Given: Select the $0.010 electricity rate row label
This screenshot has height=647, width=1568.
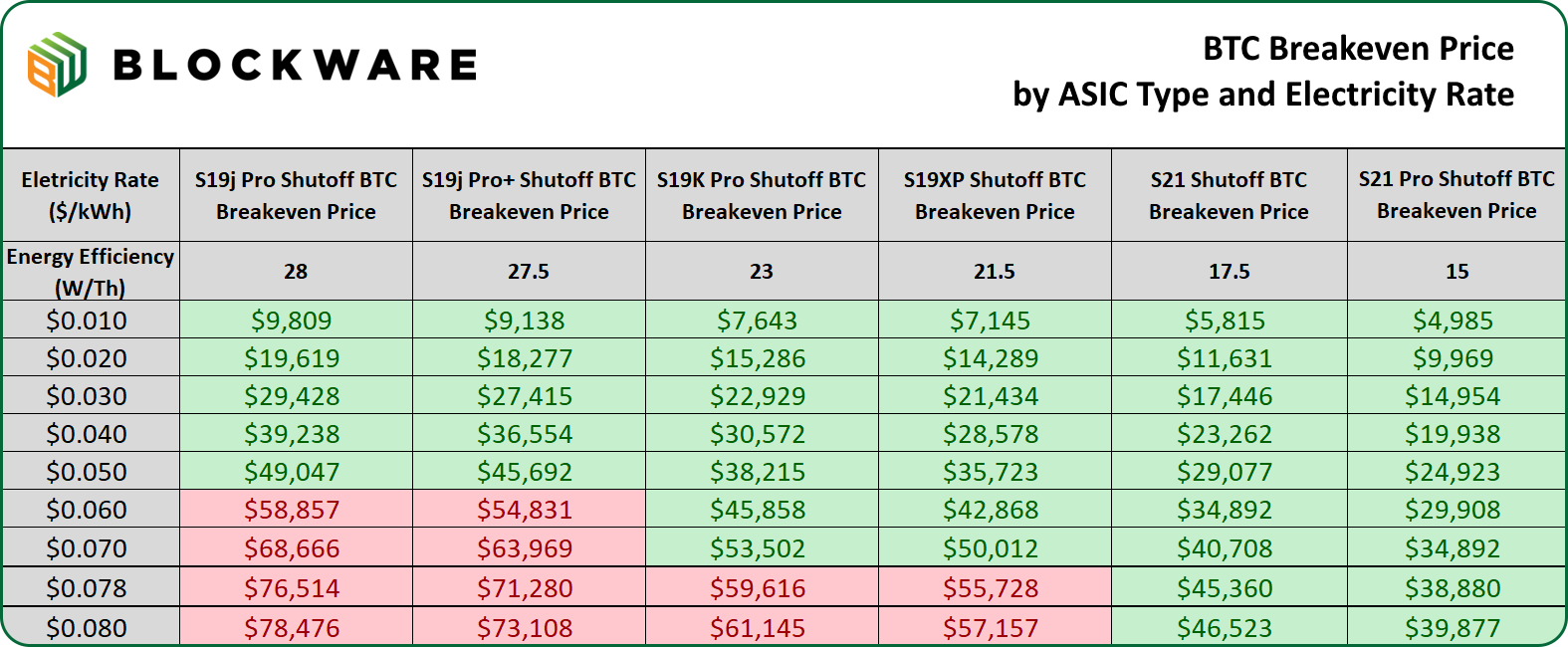Looking at the screenshot, I should coord(87,321).
